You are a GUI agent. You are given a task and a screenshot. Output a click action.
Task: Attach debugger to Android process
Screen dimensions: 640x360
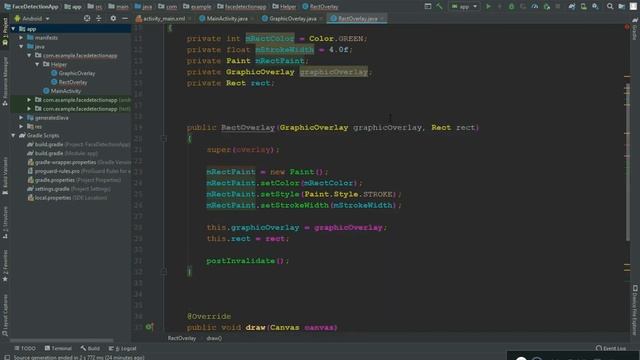[x=547, y=7]
